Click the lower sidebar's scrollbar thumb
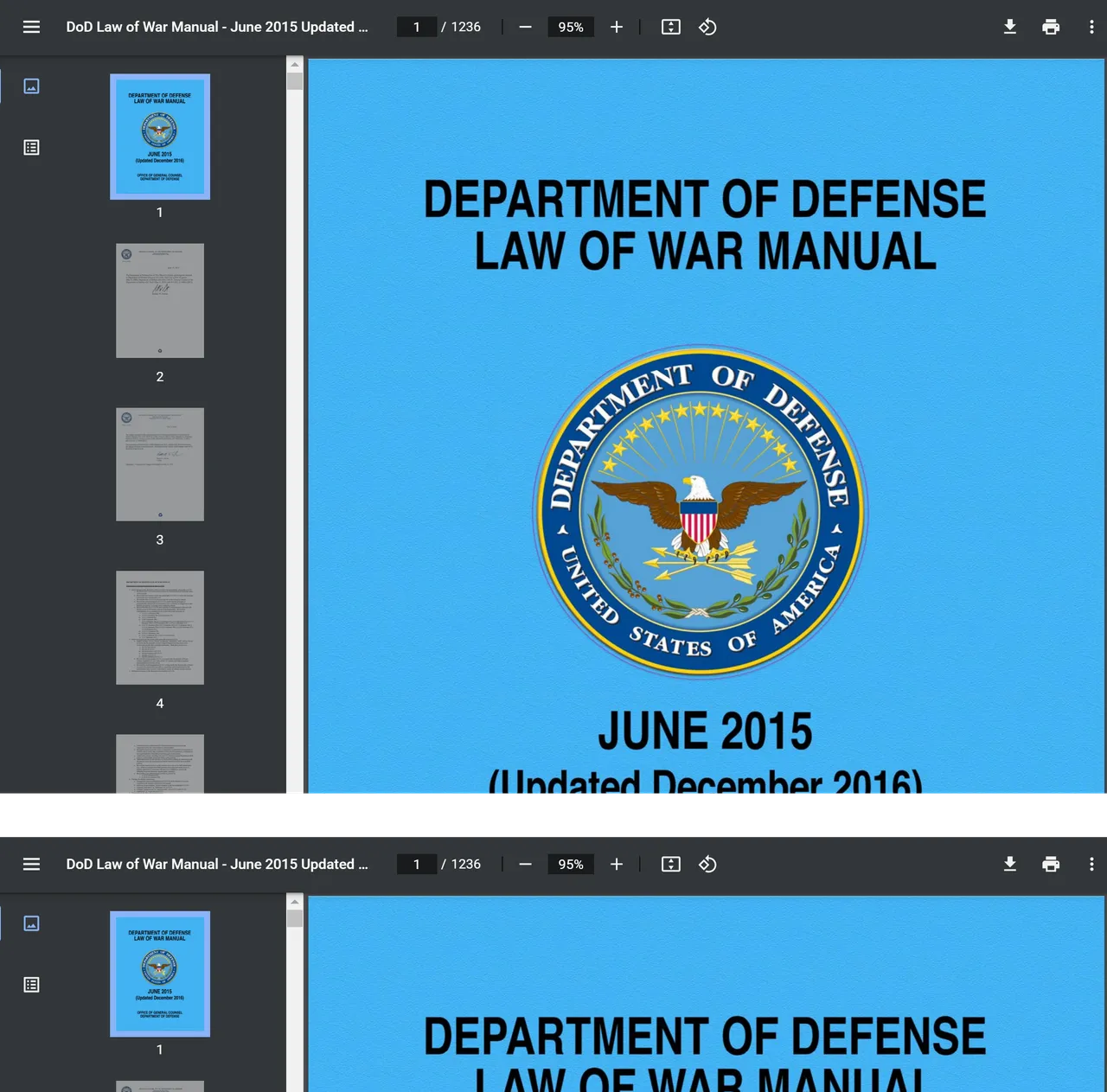This screenshot has width=1107, height=1092. [x=295, y=918]
